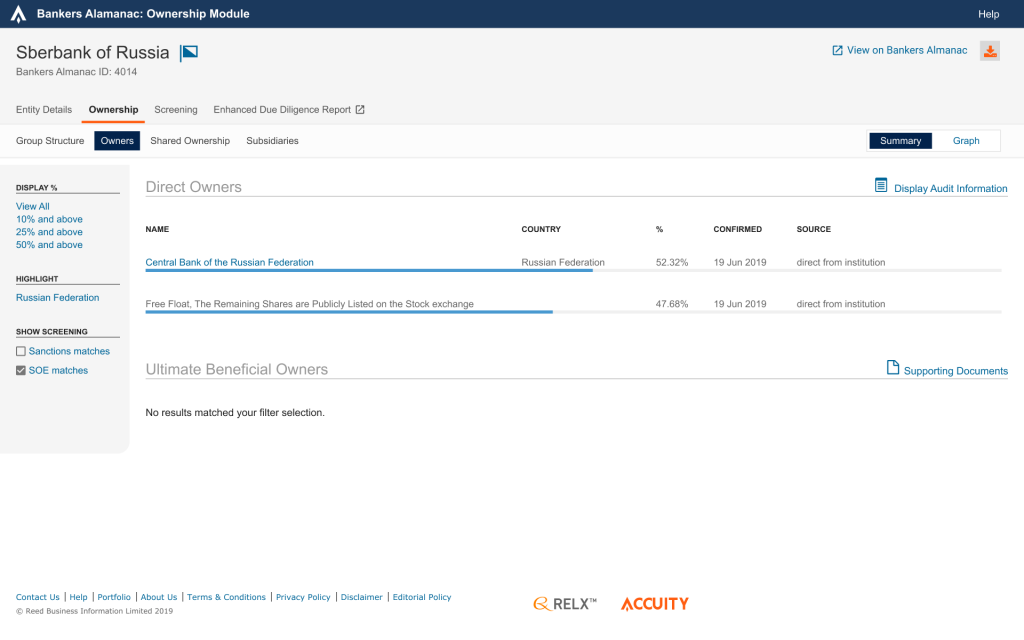Open Portfolio footer link
Screen dimensions: 1024x640
[x=114, y=598]
